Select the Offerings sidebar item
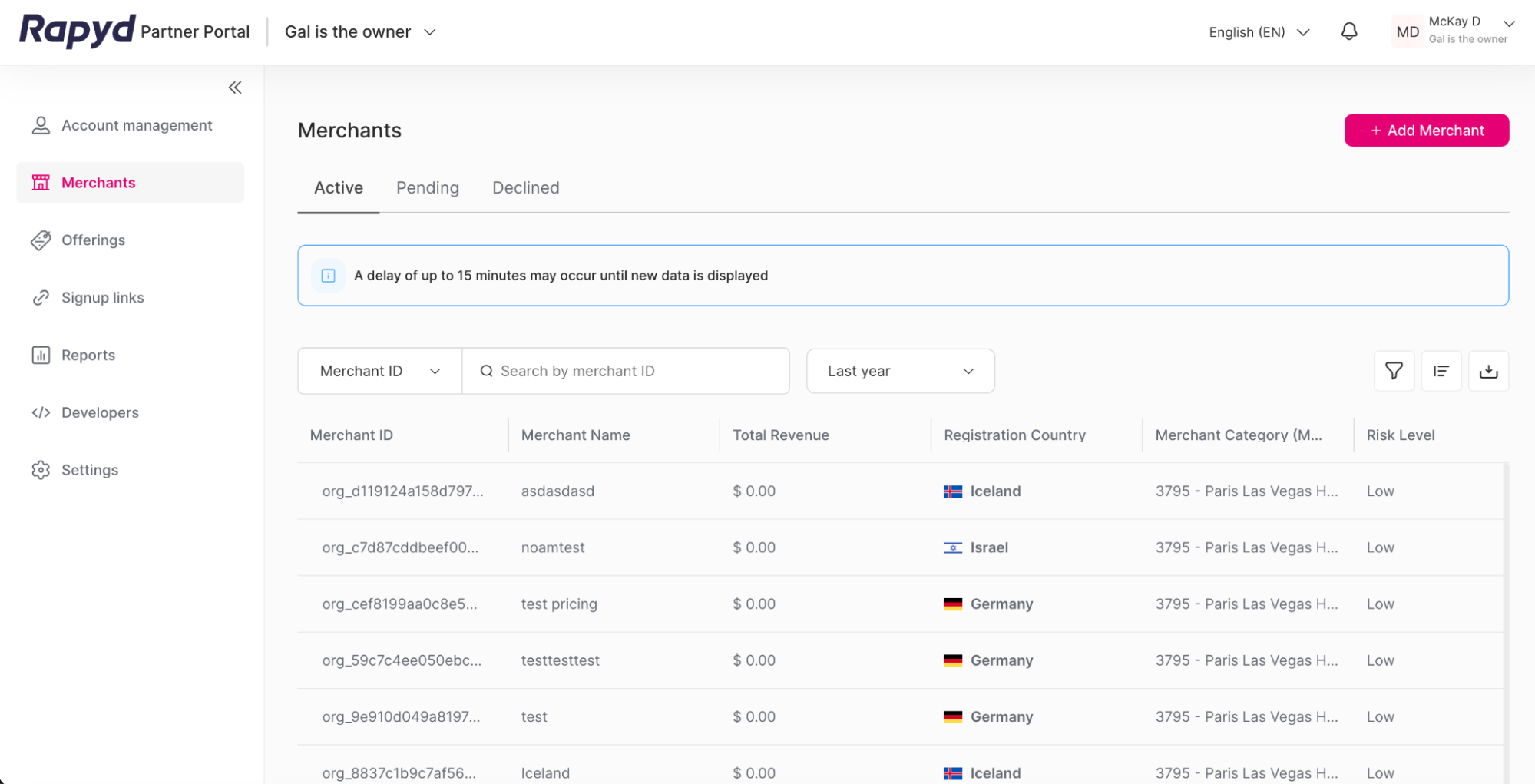1535x784 pixels. point(93,240)
